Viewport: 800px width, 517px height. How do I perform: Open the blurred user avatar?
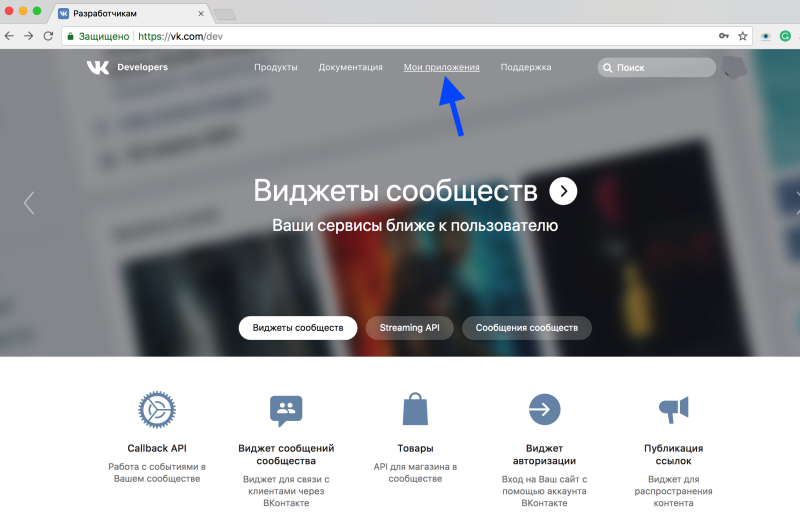[x=734, y=67]
